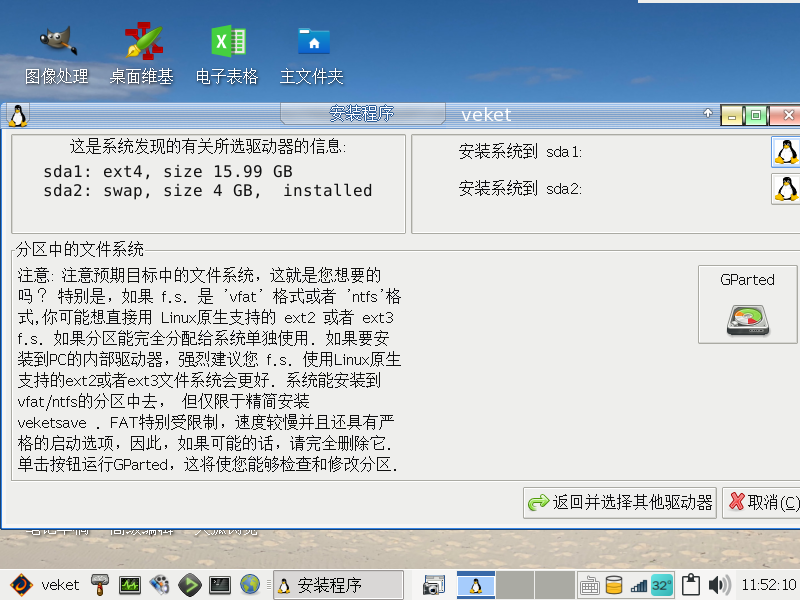This screenshot has width=800, height=600.
Task: Click the green play arrow taskbar icon
Action: pos(190,585)
